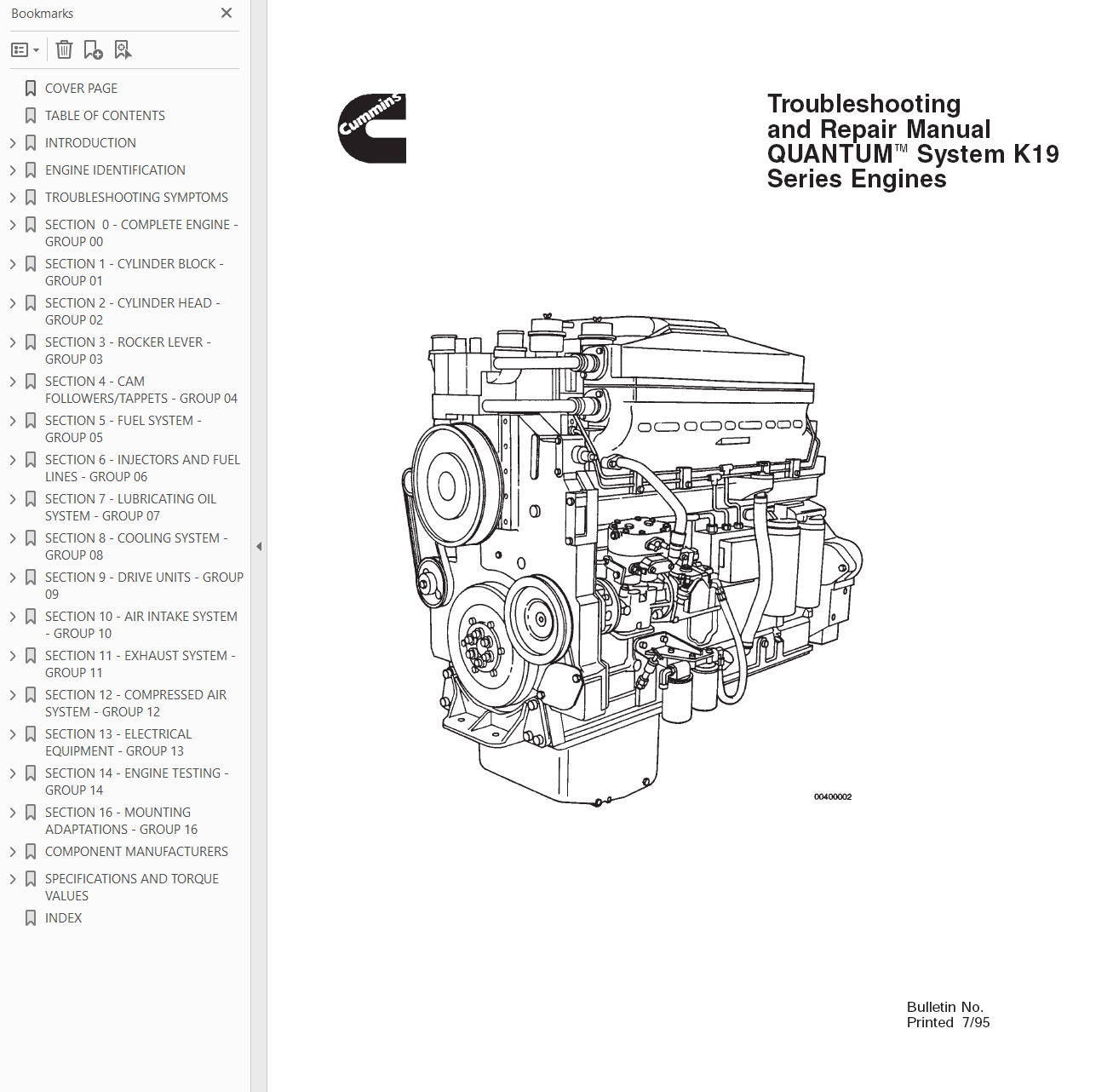The image size is (1113, 1092).
Task: Click the SECTION 8 bookmark ribbon icon
Action: (x=31, y=538)
